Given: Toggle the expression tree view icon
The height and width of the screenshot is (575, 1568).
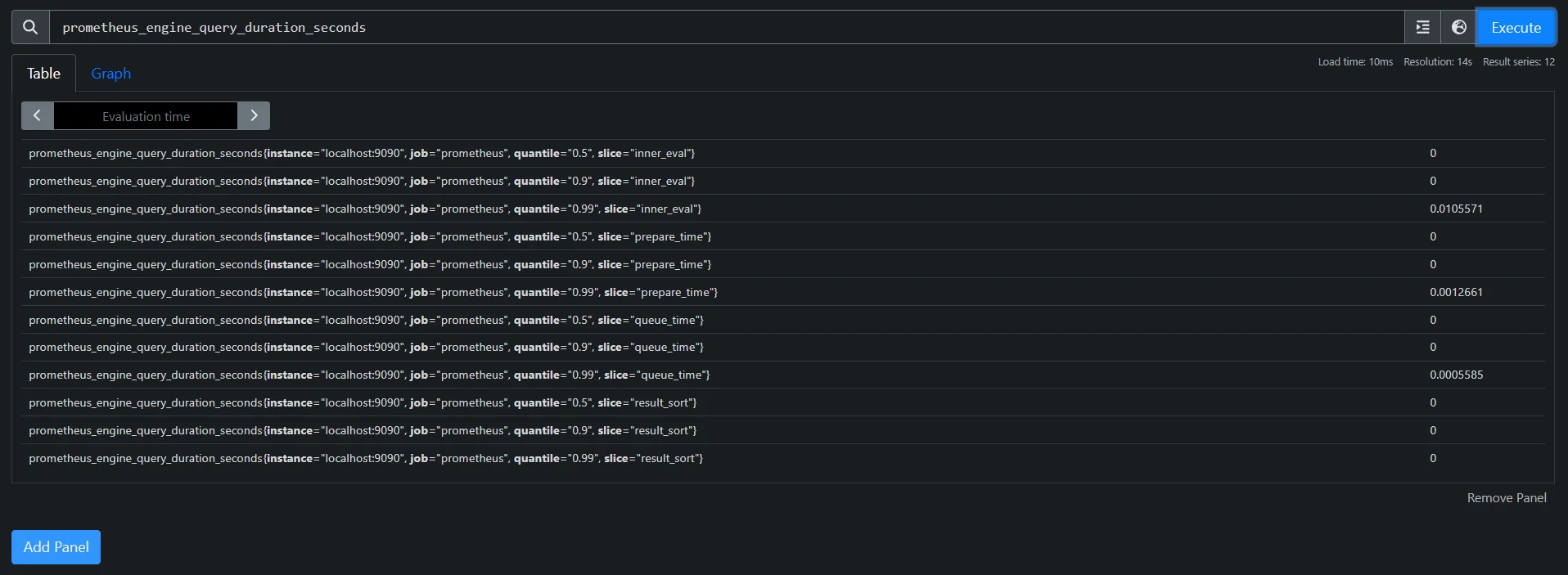Looking at the screenshot, I should click(x=1422, y=27).
